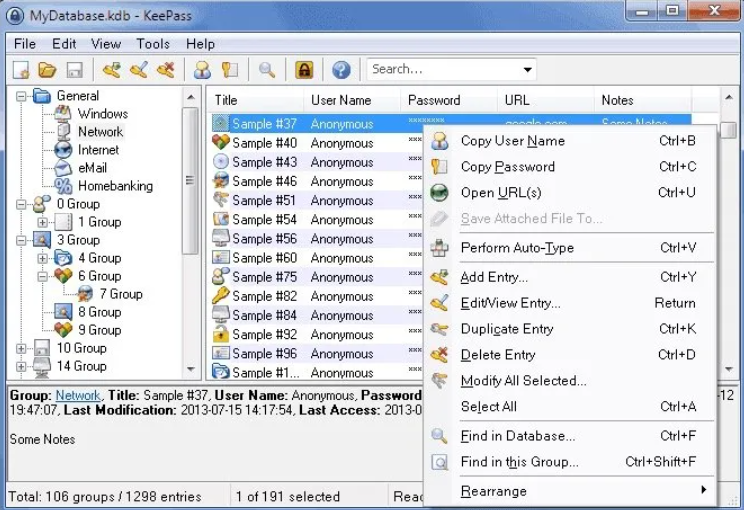
Task: Click the entry list scroll-up arrow
Action: tap(729, 98)
